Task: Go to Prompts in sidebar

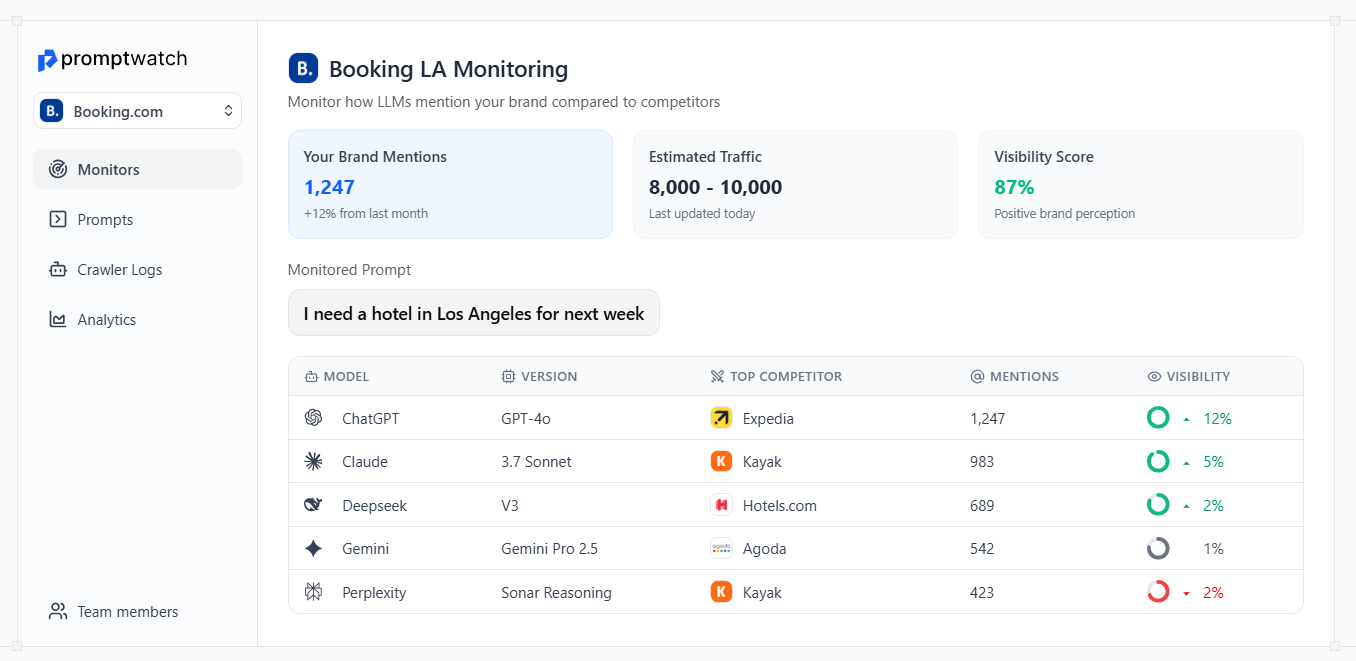Action: (x=138, y=219)
